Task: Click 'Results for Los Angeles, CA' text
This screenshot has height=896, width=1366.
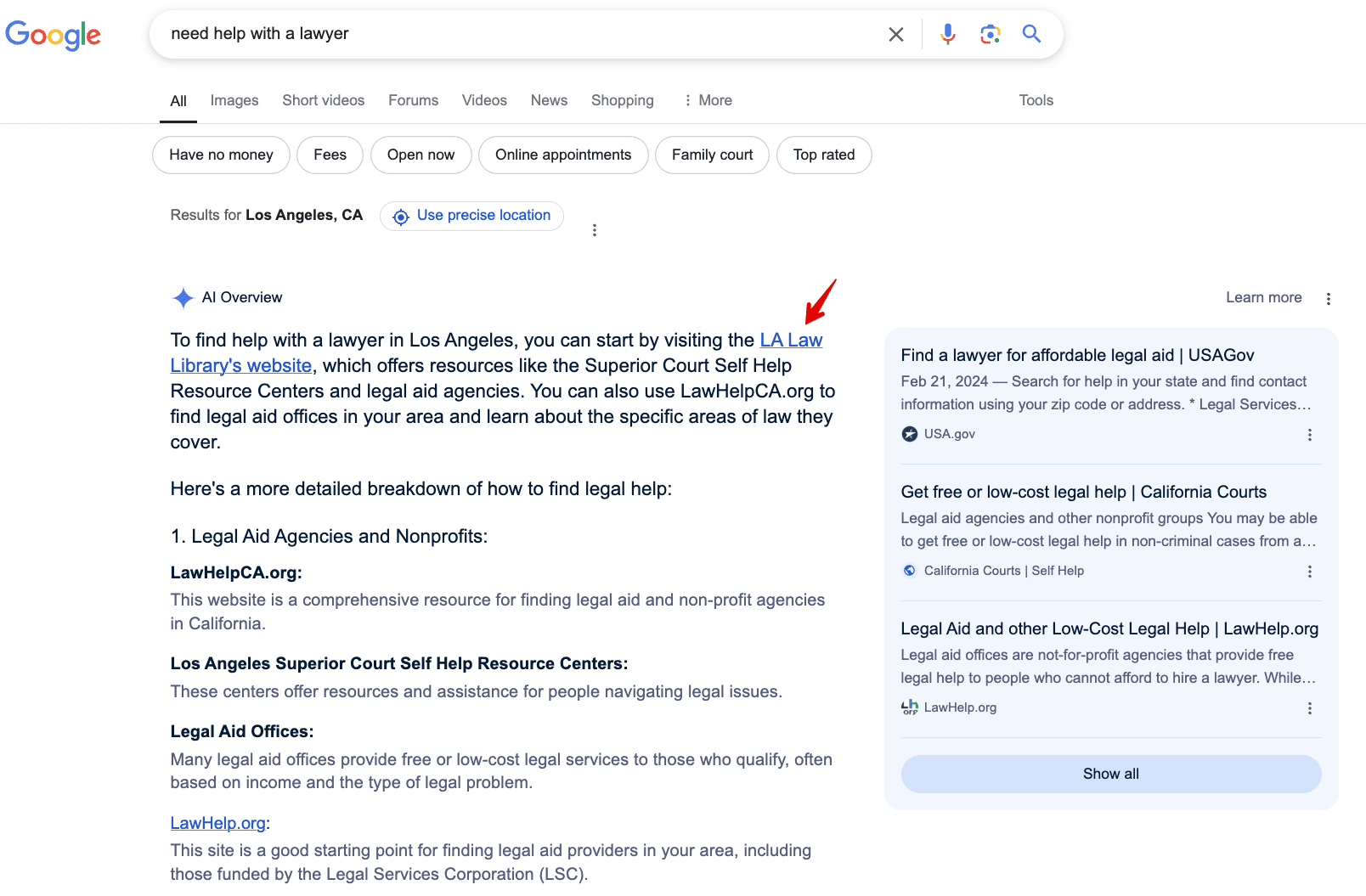Action: tap(267, 215)
